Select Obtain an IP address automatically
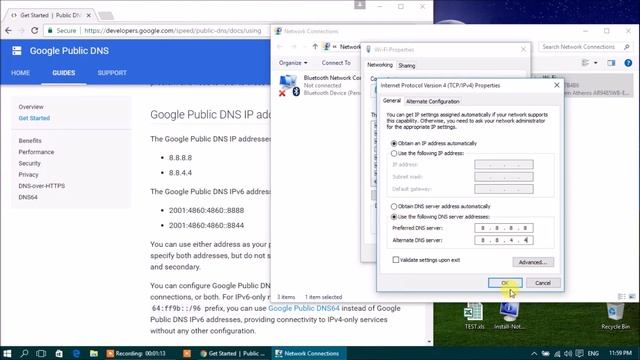640x360 pixels. point(434,143)
